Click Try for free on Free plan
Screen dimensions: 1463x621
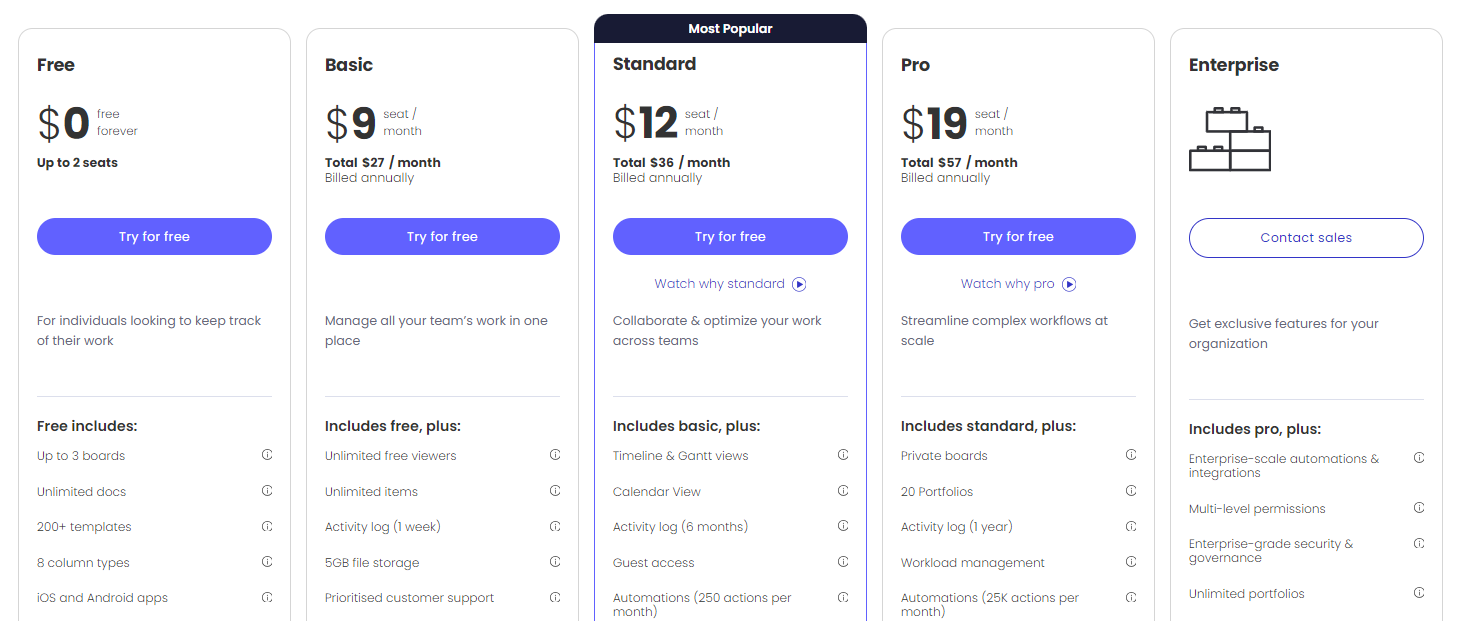click(x=154, y=237)
